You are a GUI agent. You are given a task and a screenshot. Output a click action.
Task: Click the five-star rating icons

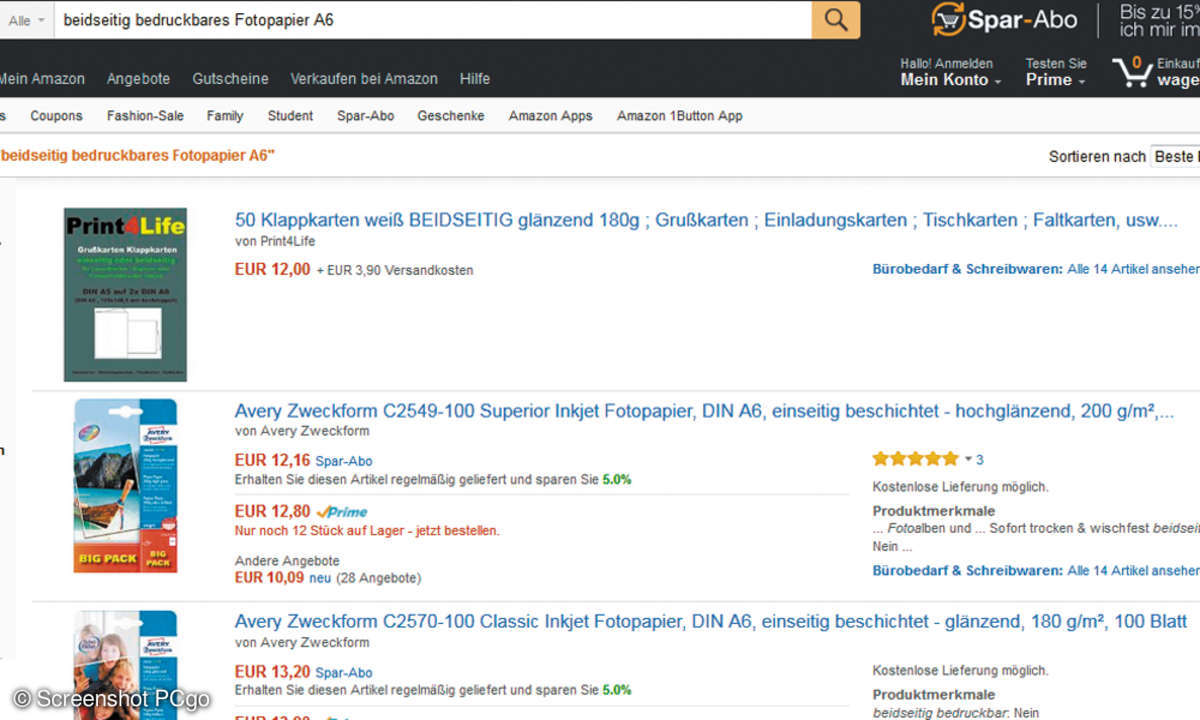(914, 459)
